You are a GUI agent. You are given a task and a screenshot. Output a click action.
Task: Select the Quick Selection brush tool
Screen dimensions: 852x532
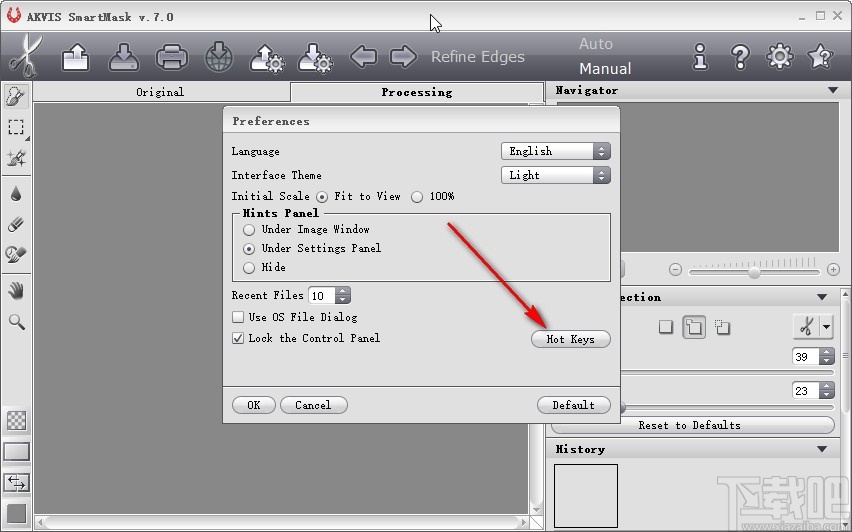pos(16,96)
